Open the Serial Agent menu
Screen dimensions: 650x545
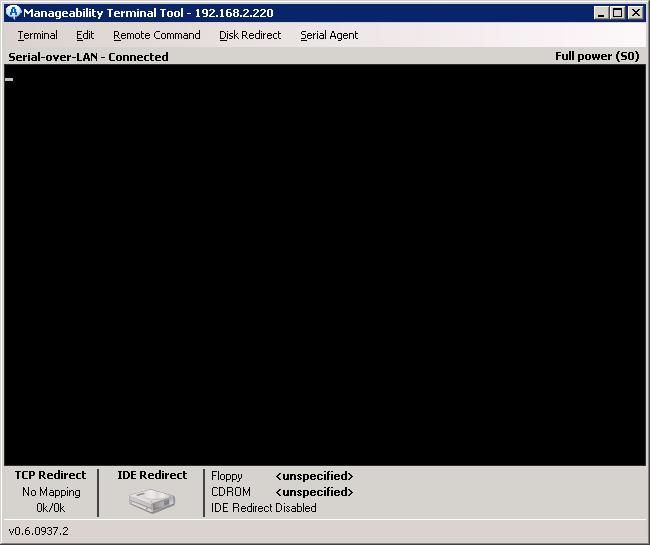click(x=329, y=35)
